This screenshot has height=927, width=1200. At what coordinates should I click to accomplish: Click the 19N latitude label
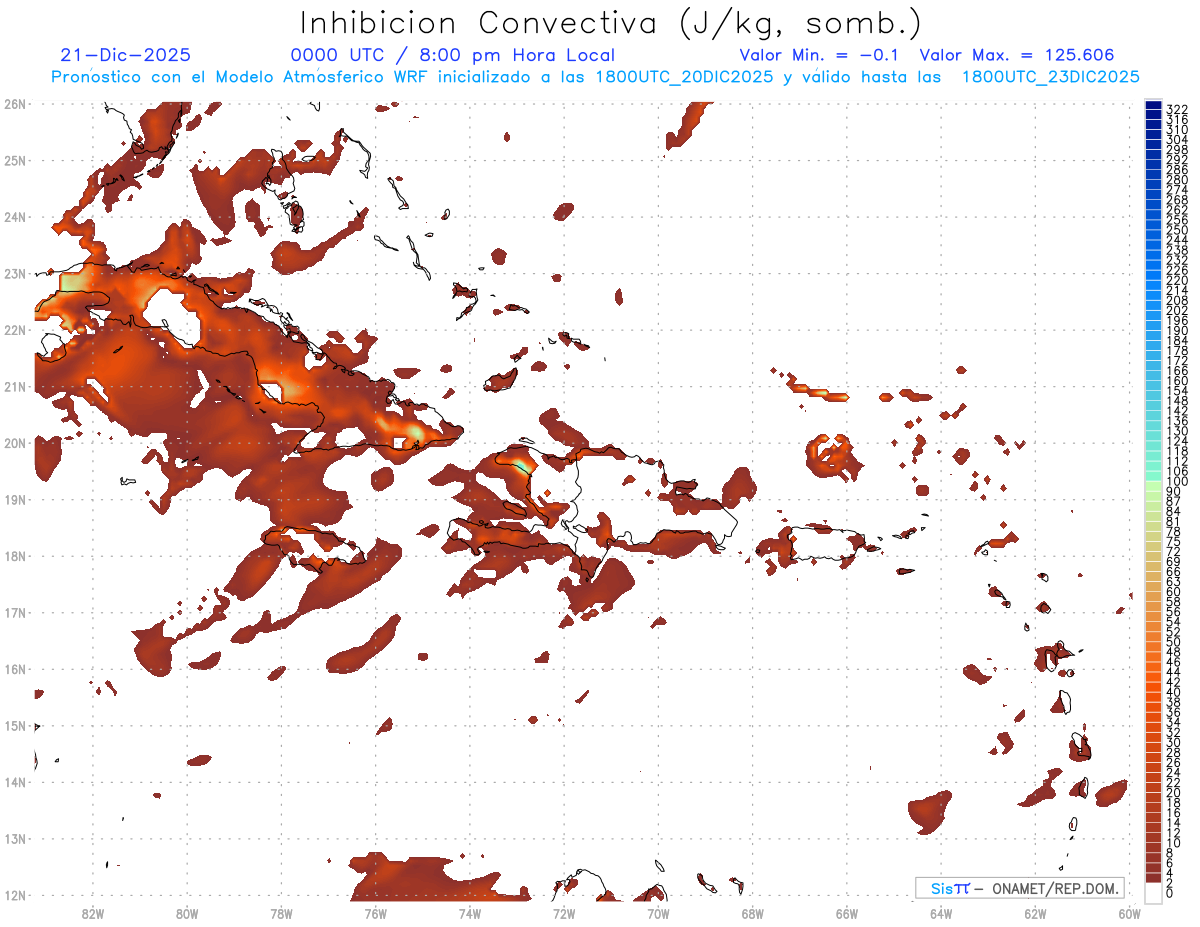pos(14,499)
